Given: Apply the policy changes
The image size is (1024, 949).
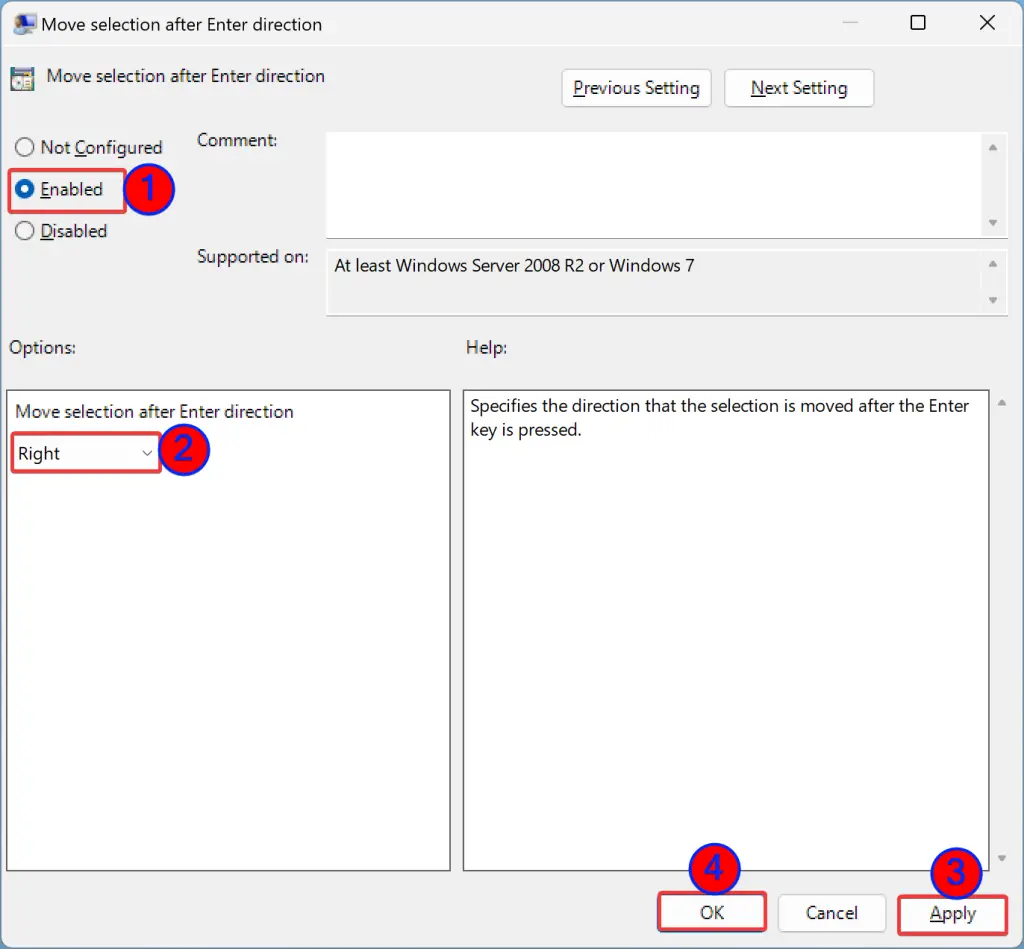Looking at the screenshot, I should tap(952, 913).
